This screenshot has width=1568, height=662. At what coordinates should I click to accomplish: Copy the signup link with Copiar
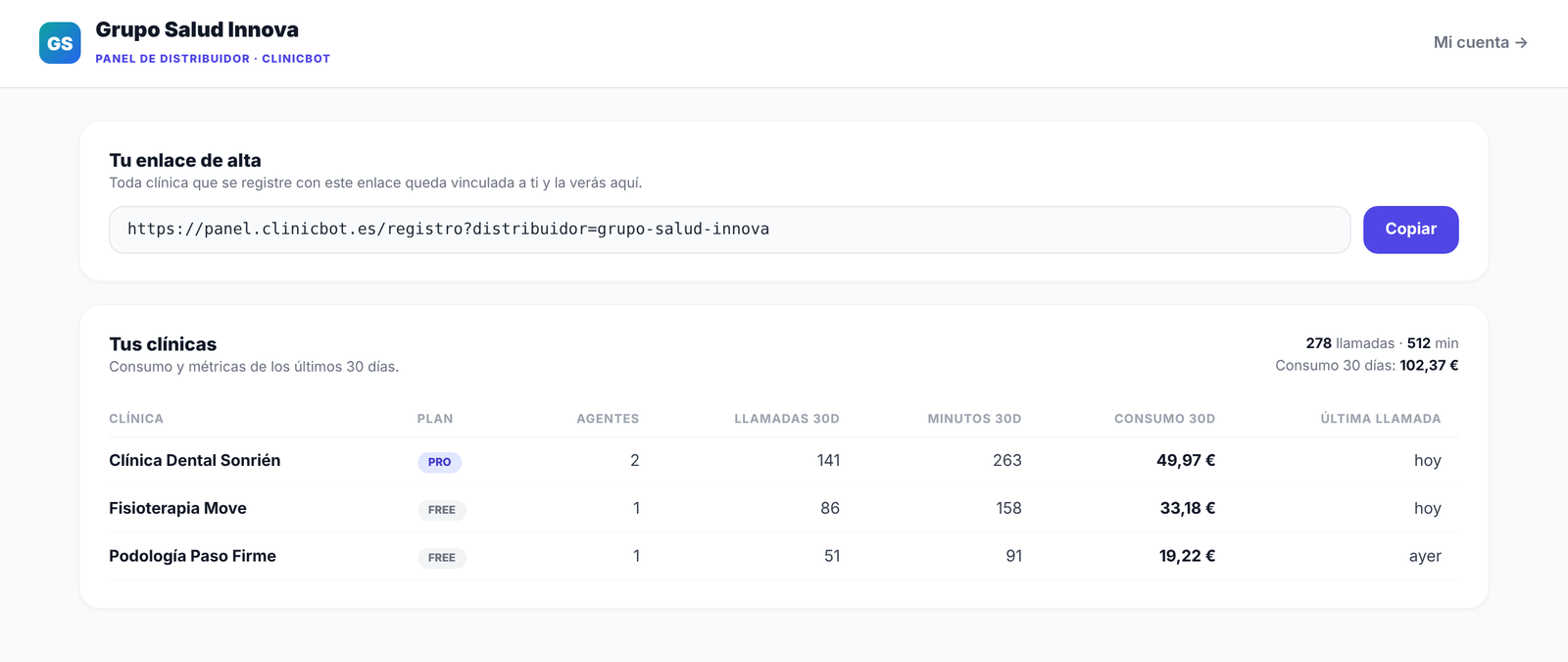[1410, 229]
